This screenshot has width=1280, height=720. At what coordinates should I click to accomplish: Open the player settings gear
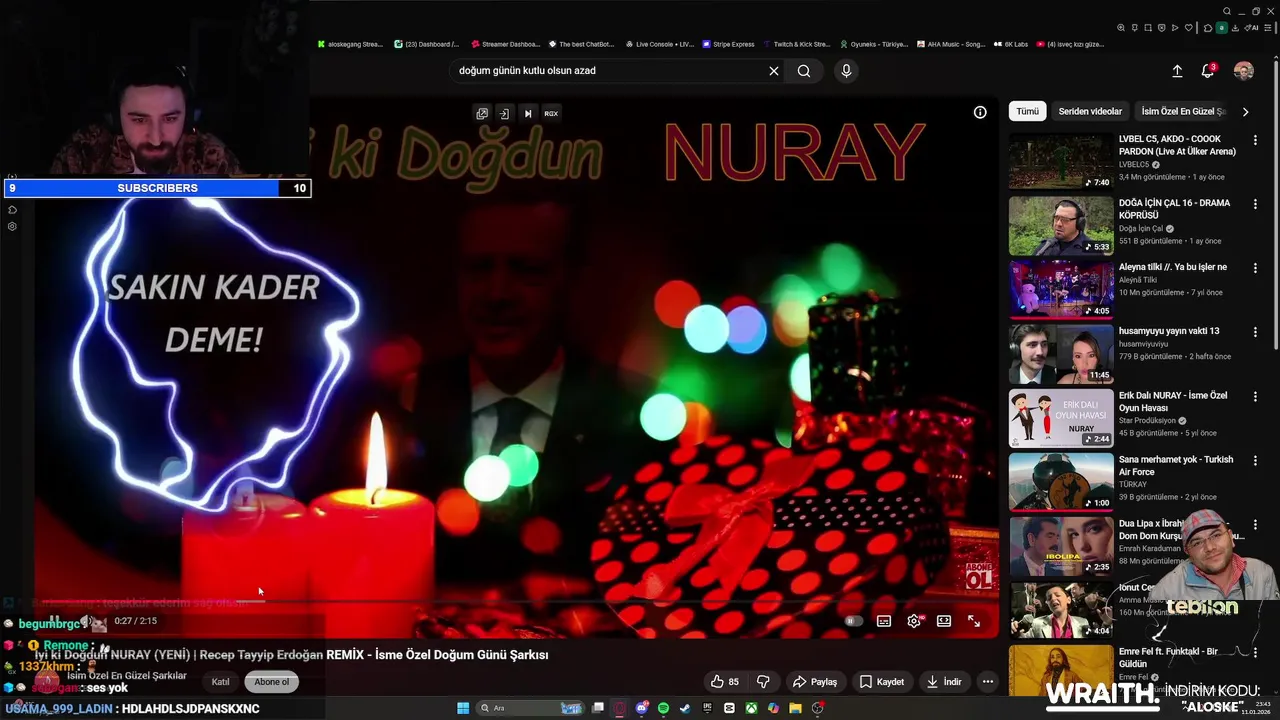(x=914, y=621)
